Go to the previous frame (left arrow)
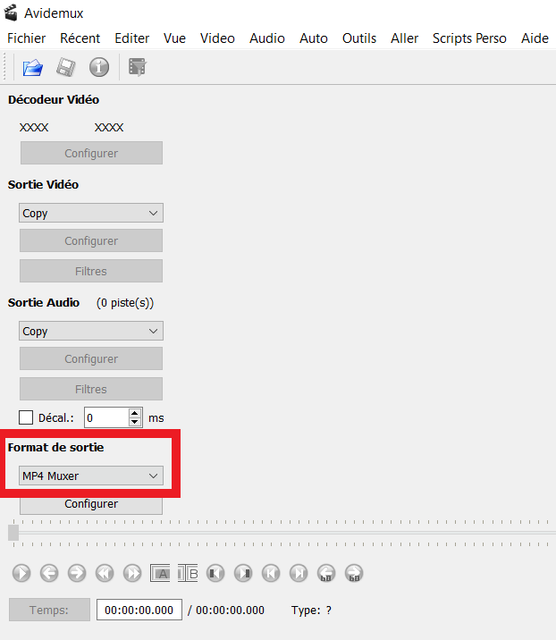Viewport: 556px width, 640px height. tap(49, 573)
